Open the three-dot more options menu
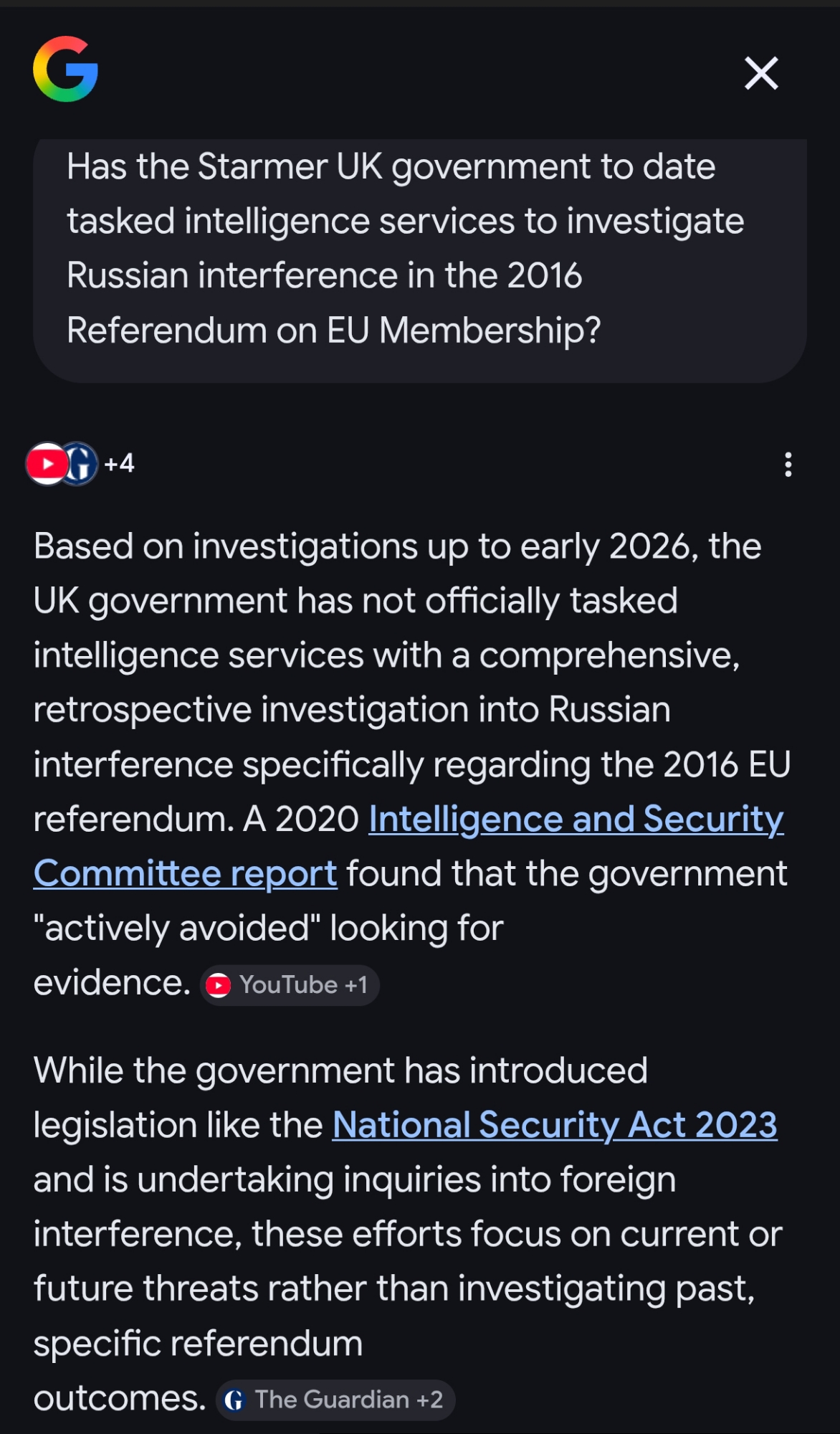Image resolution: width=840 pixels, height=1434 pixels. tap(788, 465)
